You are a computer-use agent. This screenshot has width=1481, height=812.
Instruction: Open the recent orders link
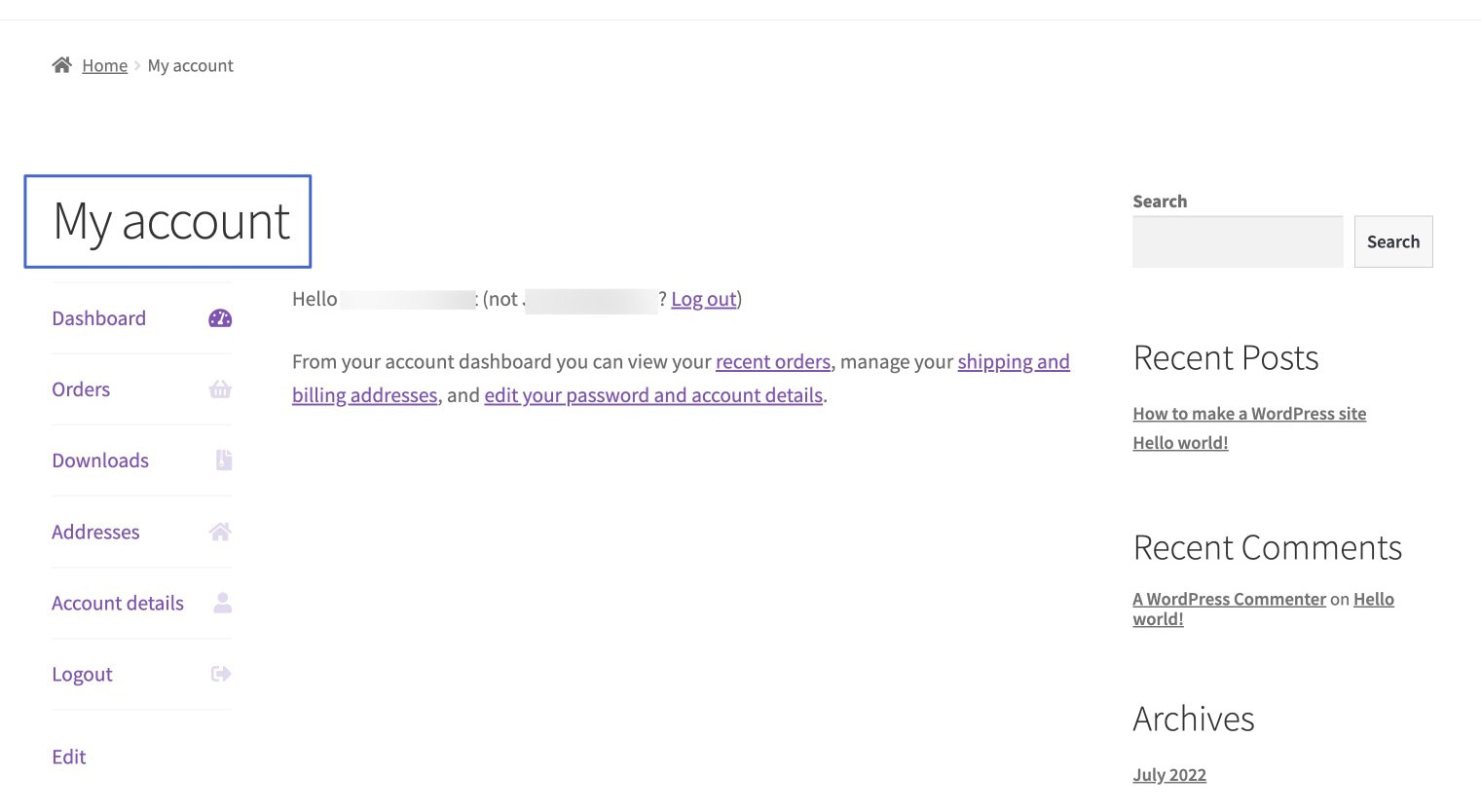(773, 361)
